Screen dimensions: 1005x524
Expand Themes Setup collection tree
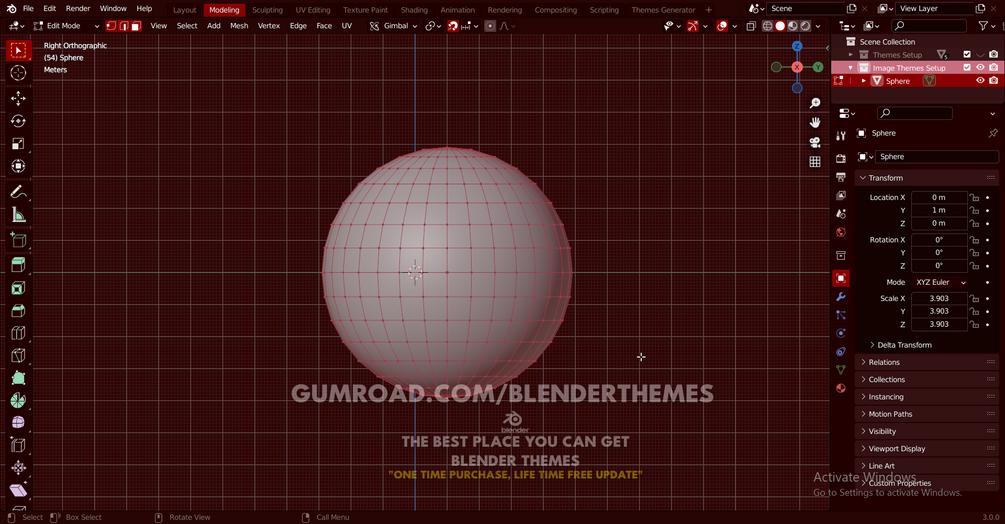pos(851,54)
